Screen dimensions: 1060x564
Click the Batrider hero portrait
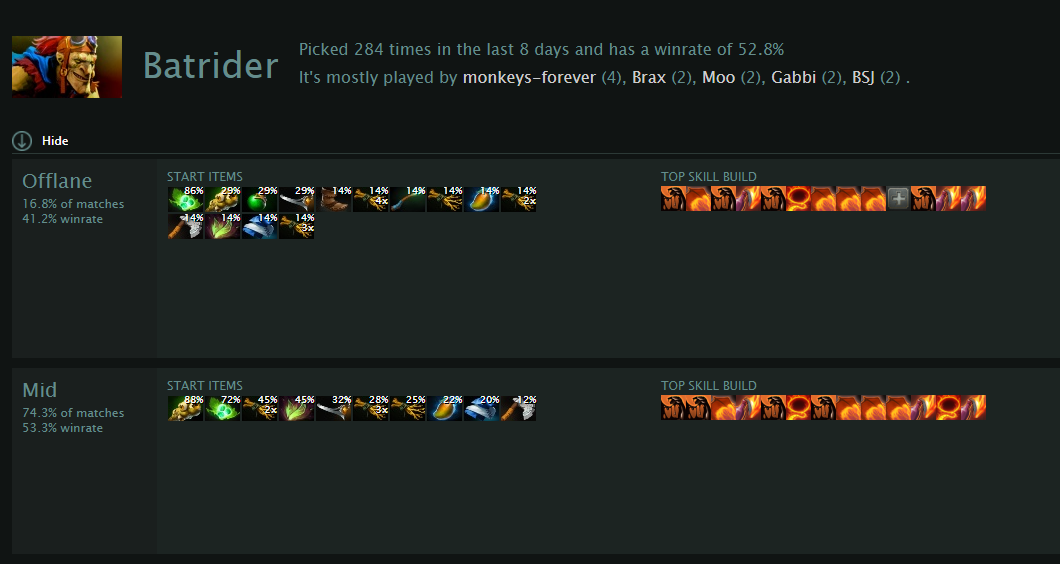(x=67, y=67)
